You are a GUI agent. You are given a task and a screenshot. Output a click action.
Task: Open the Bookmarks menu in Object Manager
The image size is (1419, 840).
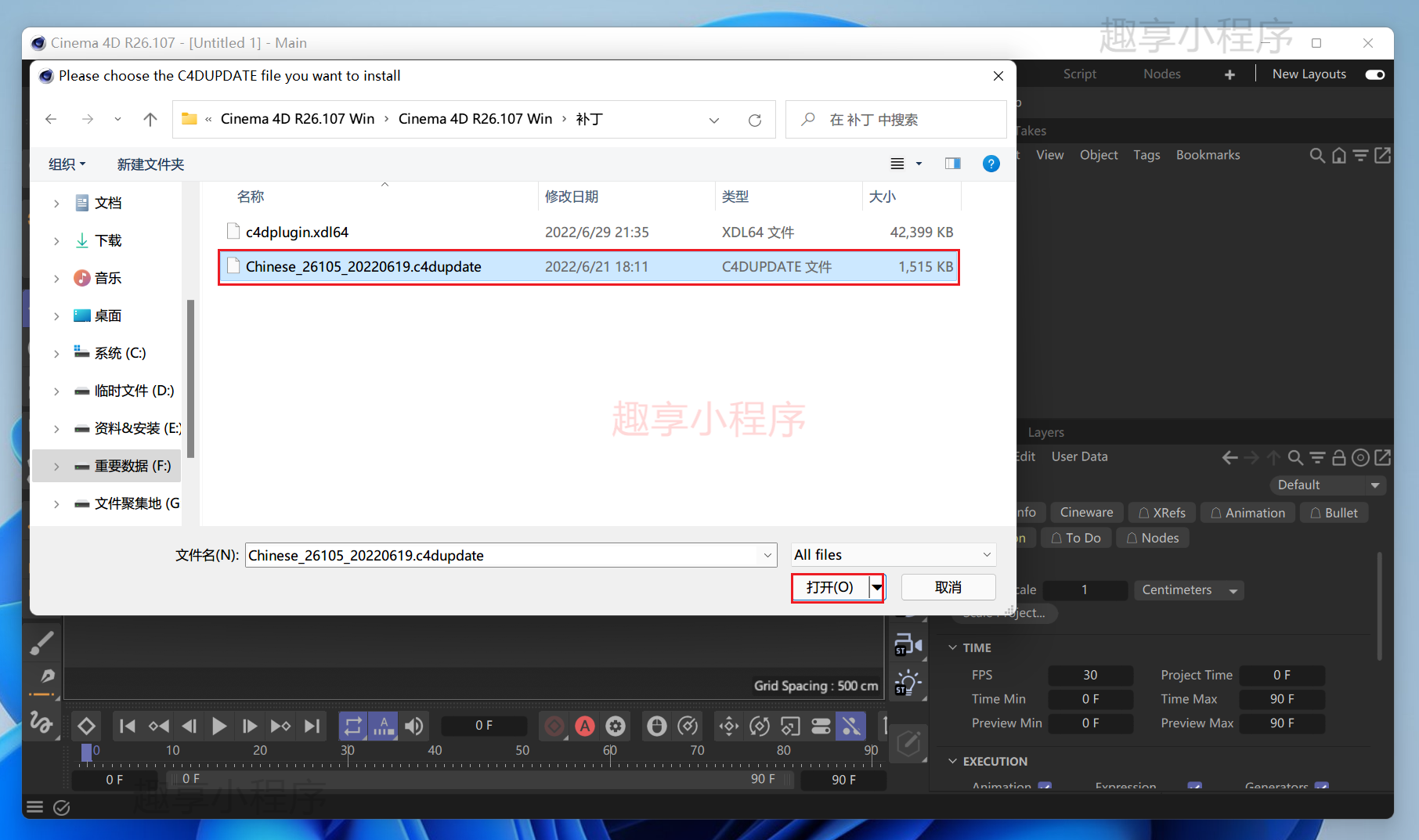(x=1208, y=155)
